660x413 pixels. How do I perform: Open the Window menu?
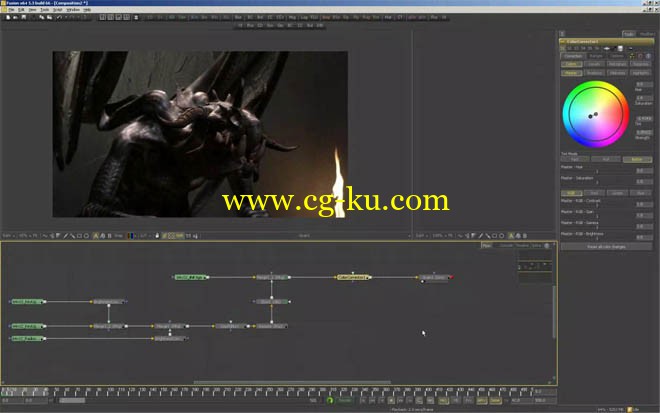(x=73, y=10)
